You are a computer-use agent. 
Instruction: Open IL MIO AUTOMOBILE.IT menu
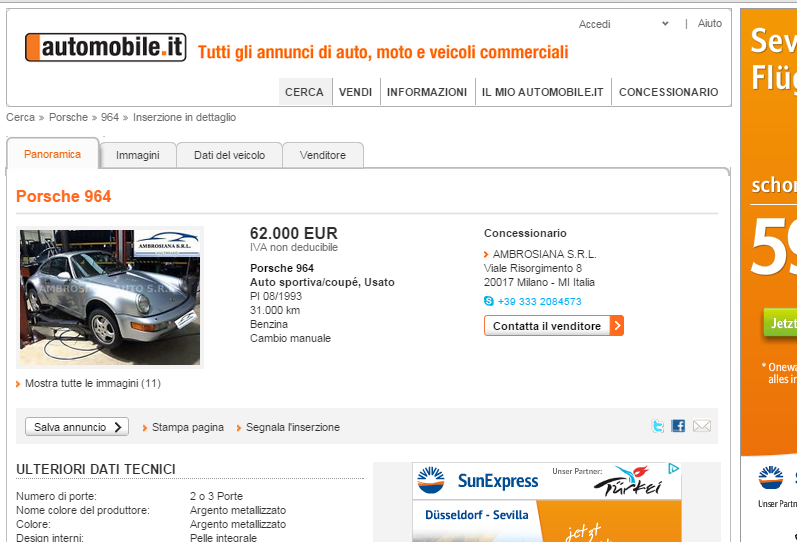[542, 92]
